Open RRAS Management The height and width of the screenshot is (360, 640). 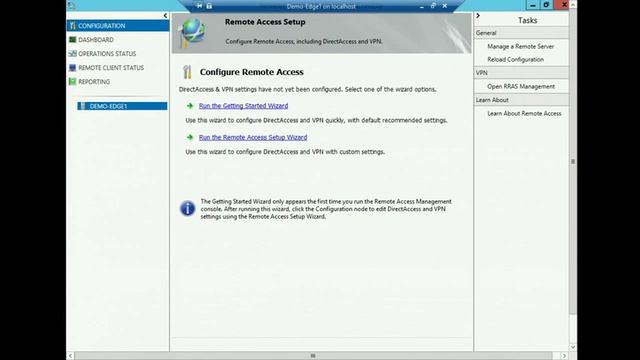pyautogui.click(x=521, y=87)
